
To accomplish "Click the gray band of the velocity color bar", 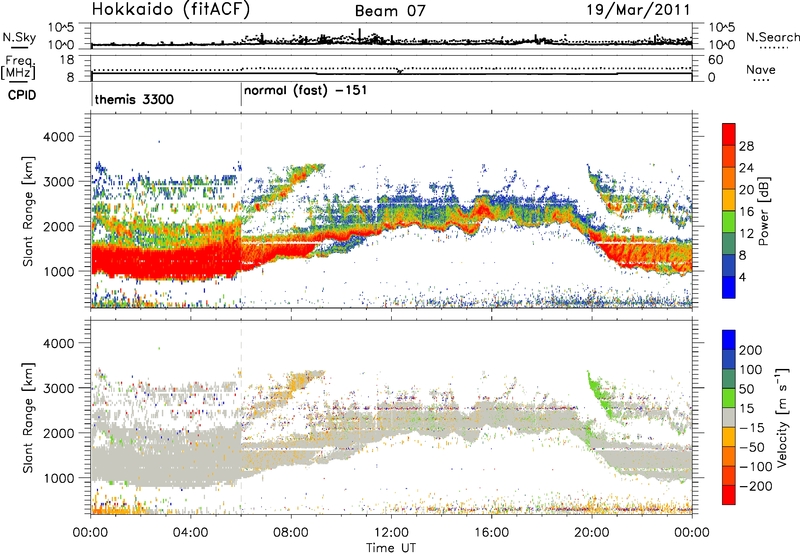I will [x=729, y=417].
